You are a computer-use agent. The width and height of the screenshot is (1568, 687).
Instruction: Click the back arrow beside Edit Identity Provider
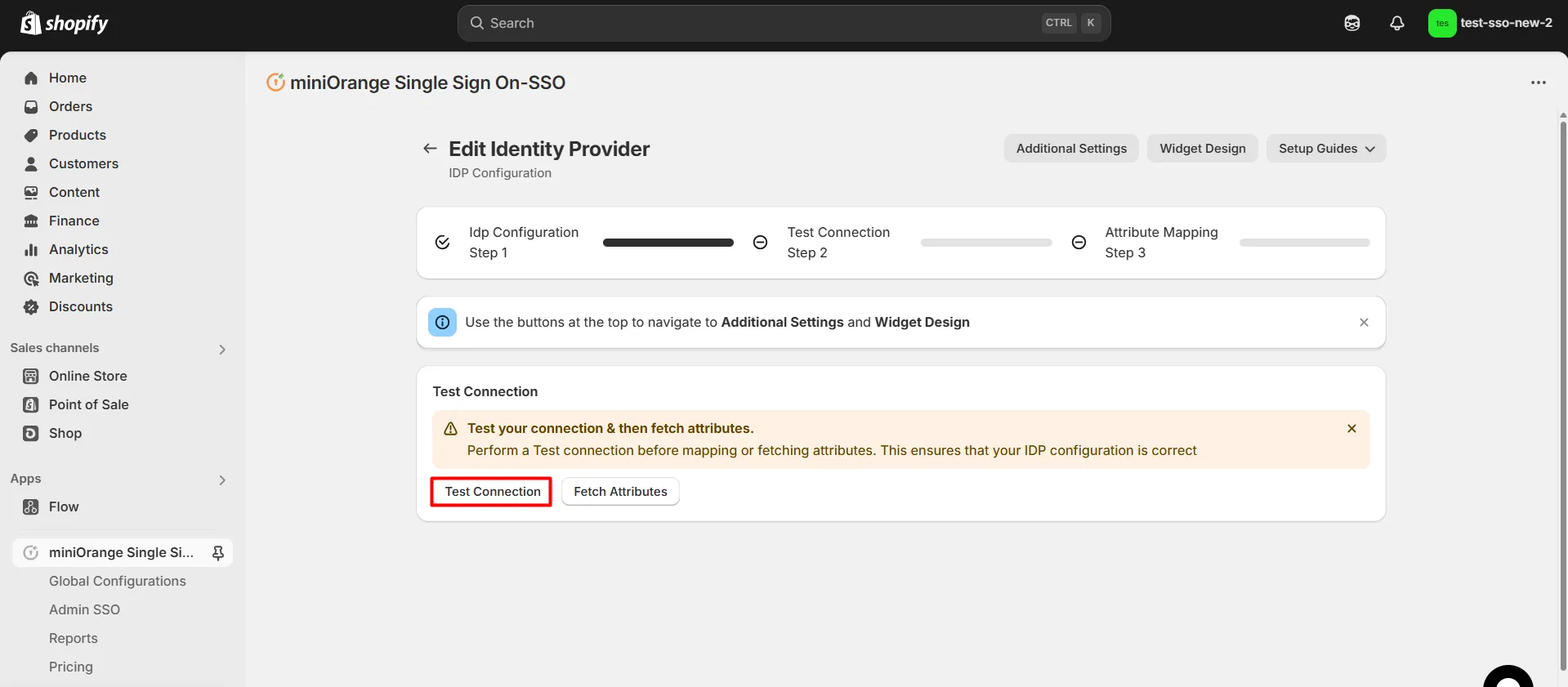[x=430, y=149]
